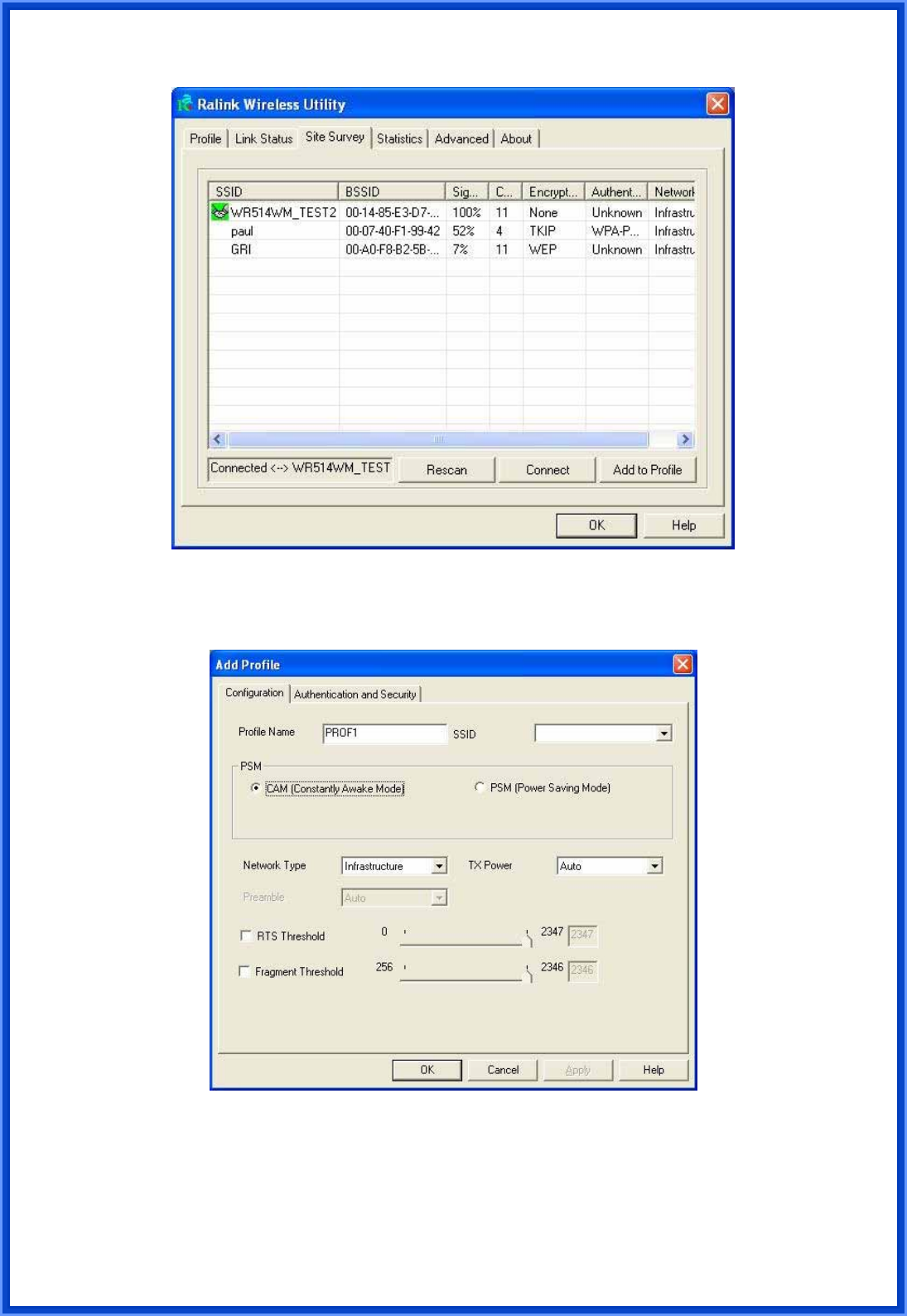Switch to the Link Status tab

pyautogui.click(x=263, y=138)
